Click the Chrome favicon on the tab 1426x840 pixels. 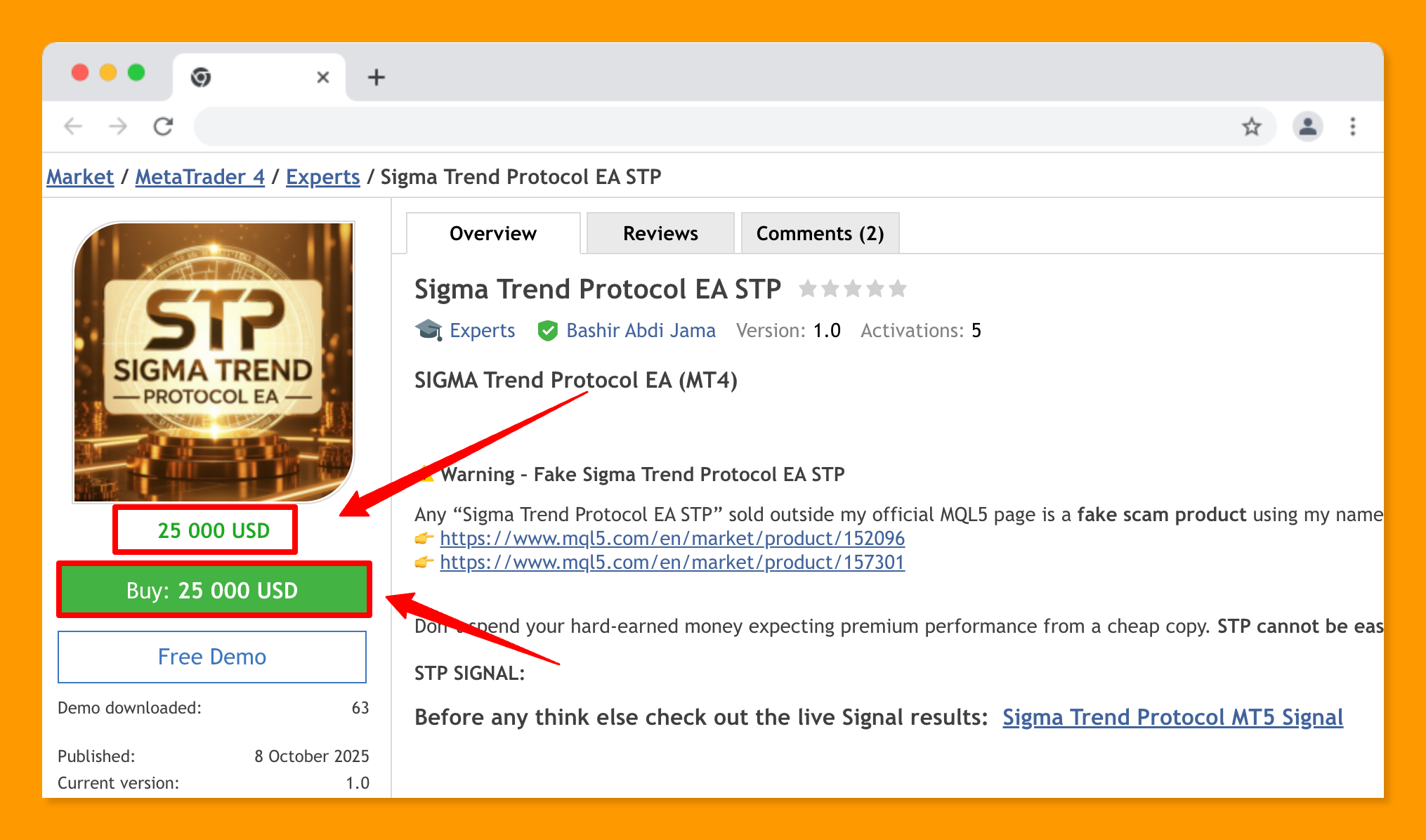point(201,77)
